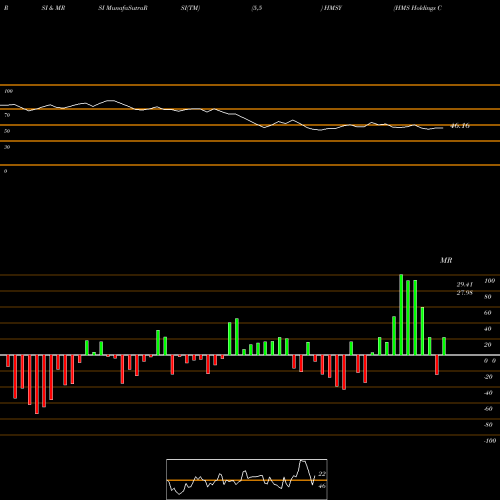Viewport: 500px width, 500px height.
Task: Click the '30' level label on RSI axis
Action: coord(7,147)
